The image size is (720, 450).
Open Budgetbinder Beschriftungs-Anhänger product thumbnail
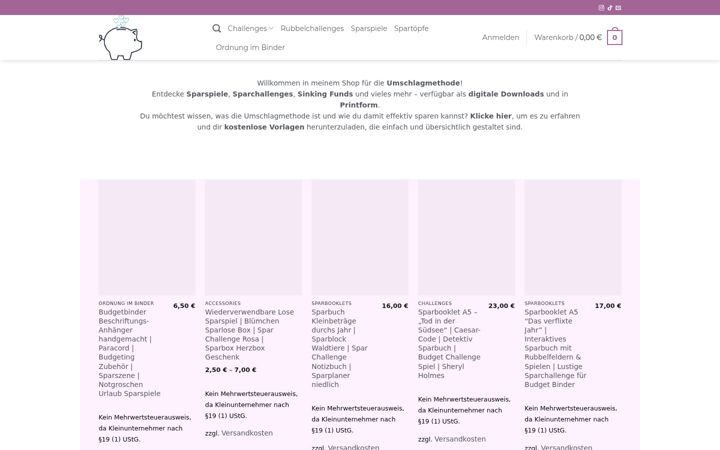tap(147, 237)
